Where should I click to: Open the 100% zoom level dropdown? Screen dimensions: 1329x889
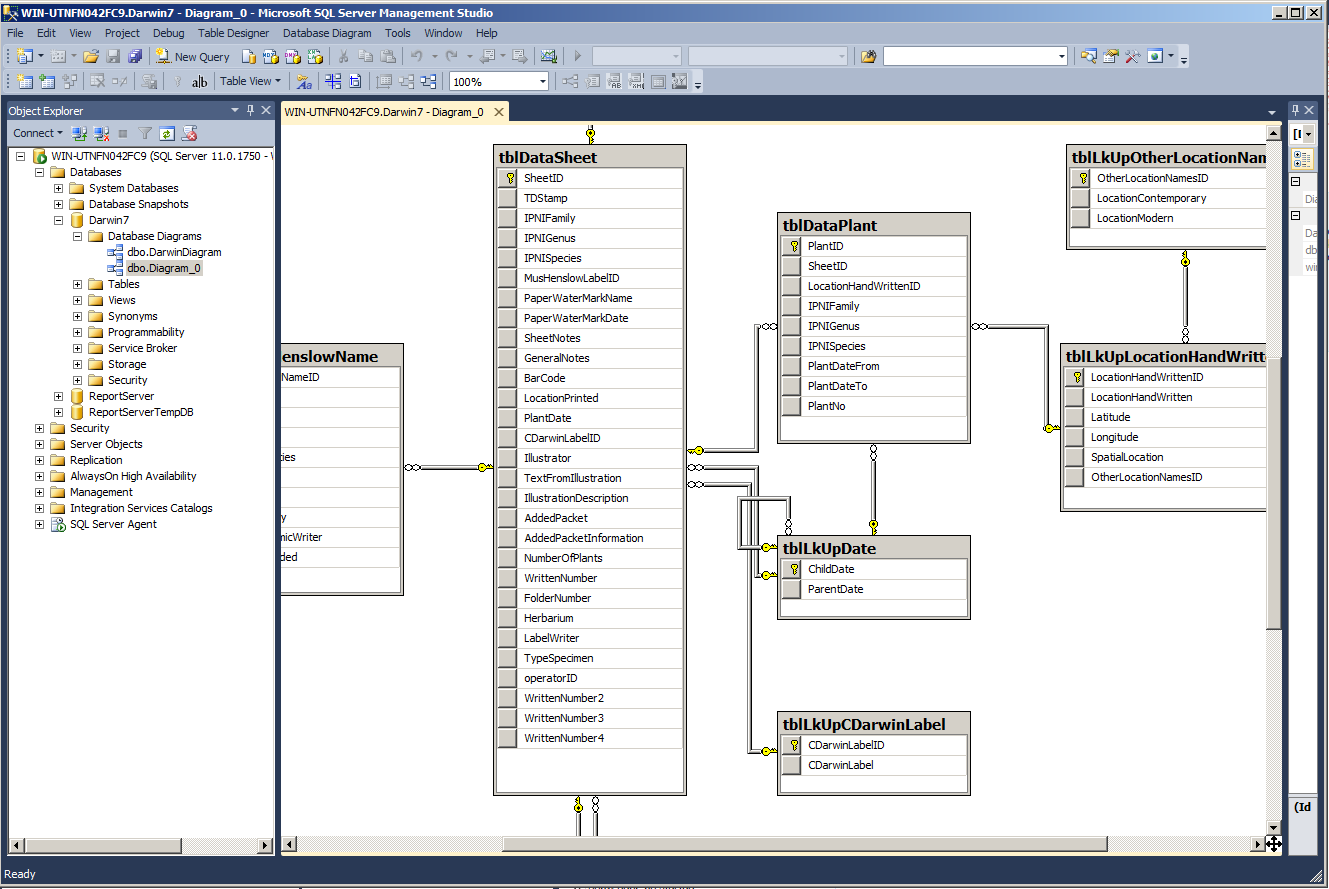(x=543, y=82)
